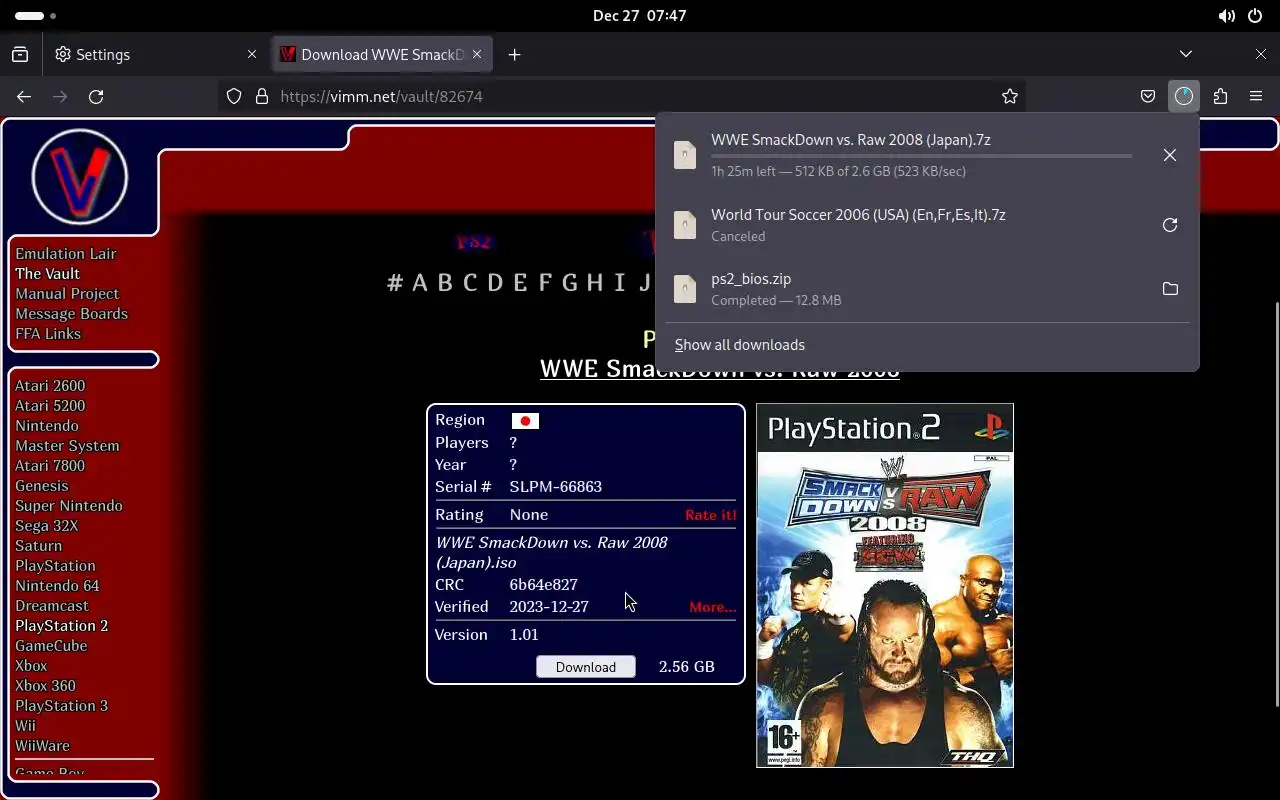The height and width of the screenshot is (800, 1280).
Task: Click the Vimm's Lair V logo
Action: coord(80,177)
